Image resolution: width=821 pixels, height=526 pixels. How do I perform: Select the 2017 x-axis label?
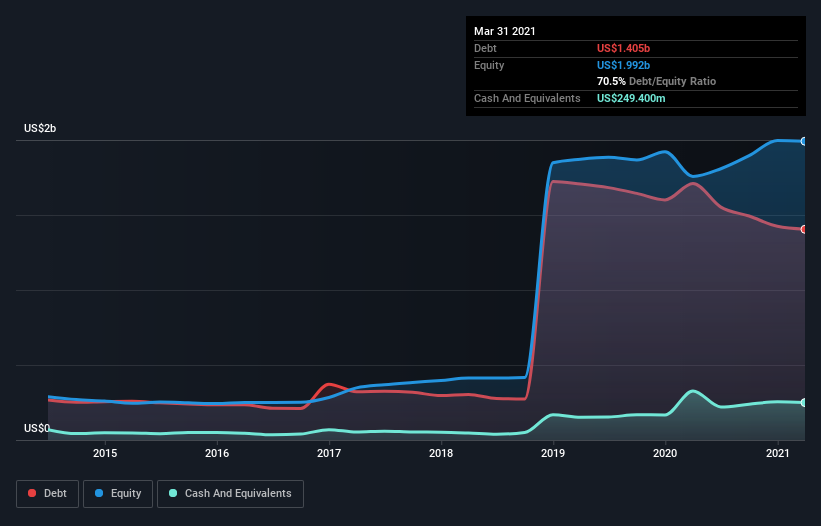pyautogui.click(x=329, y=453)
